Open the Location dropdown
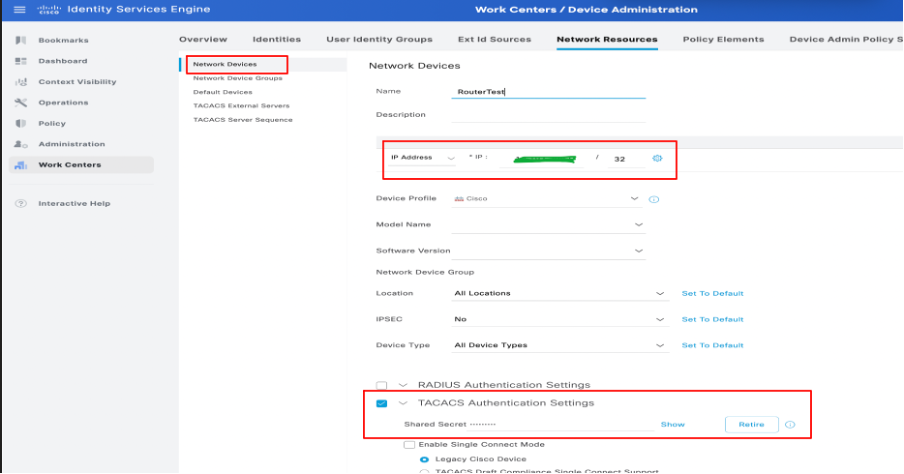904x474 pixels. (560, 294)
